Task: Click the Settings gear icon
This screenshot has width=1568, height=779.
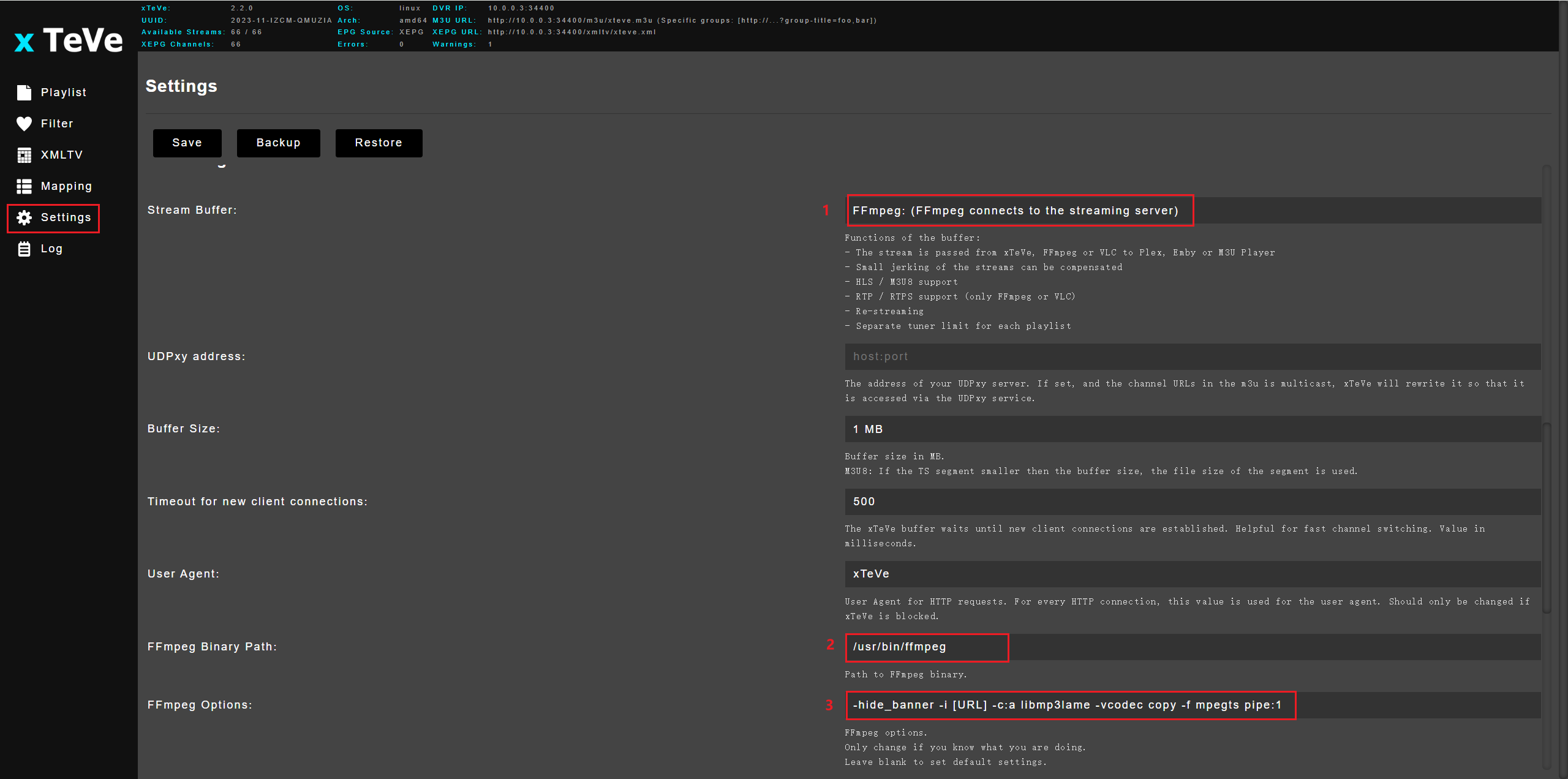Action: click(24, 217)
